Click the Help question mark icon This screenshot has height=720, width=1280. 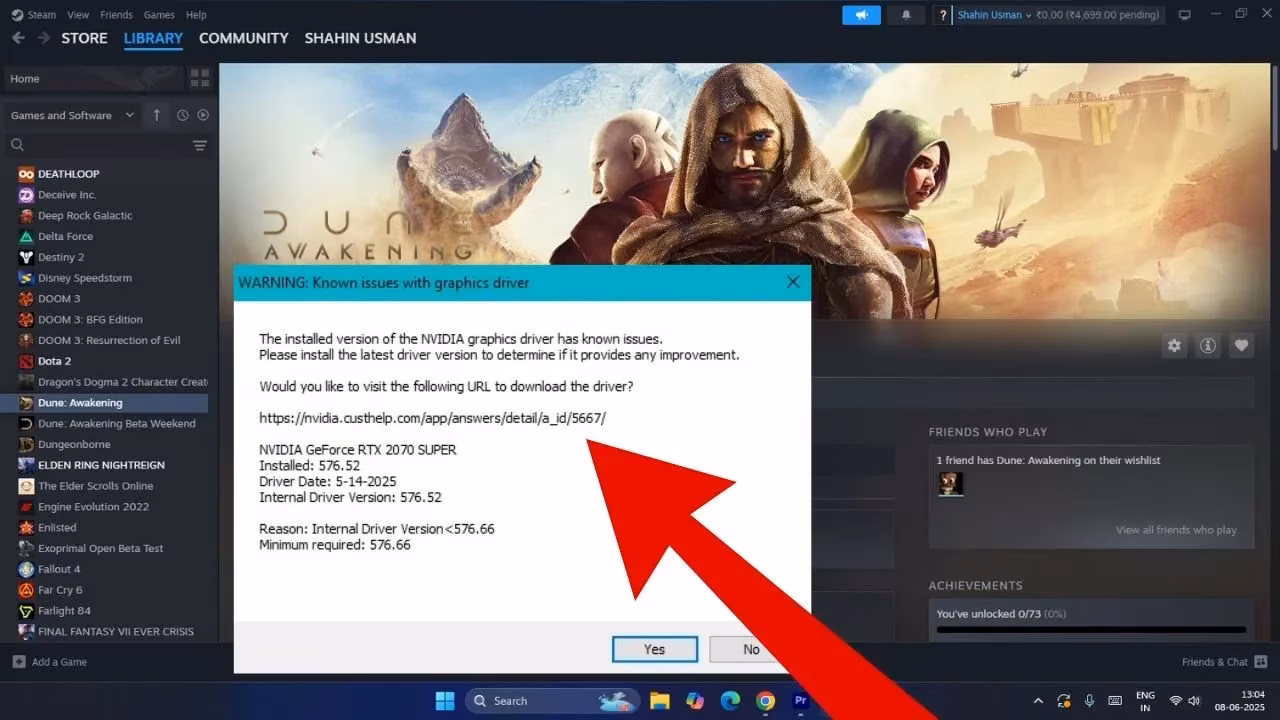941,14
